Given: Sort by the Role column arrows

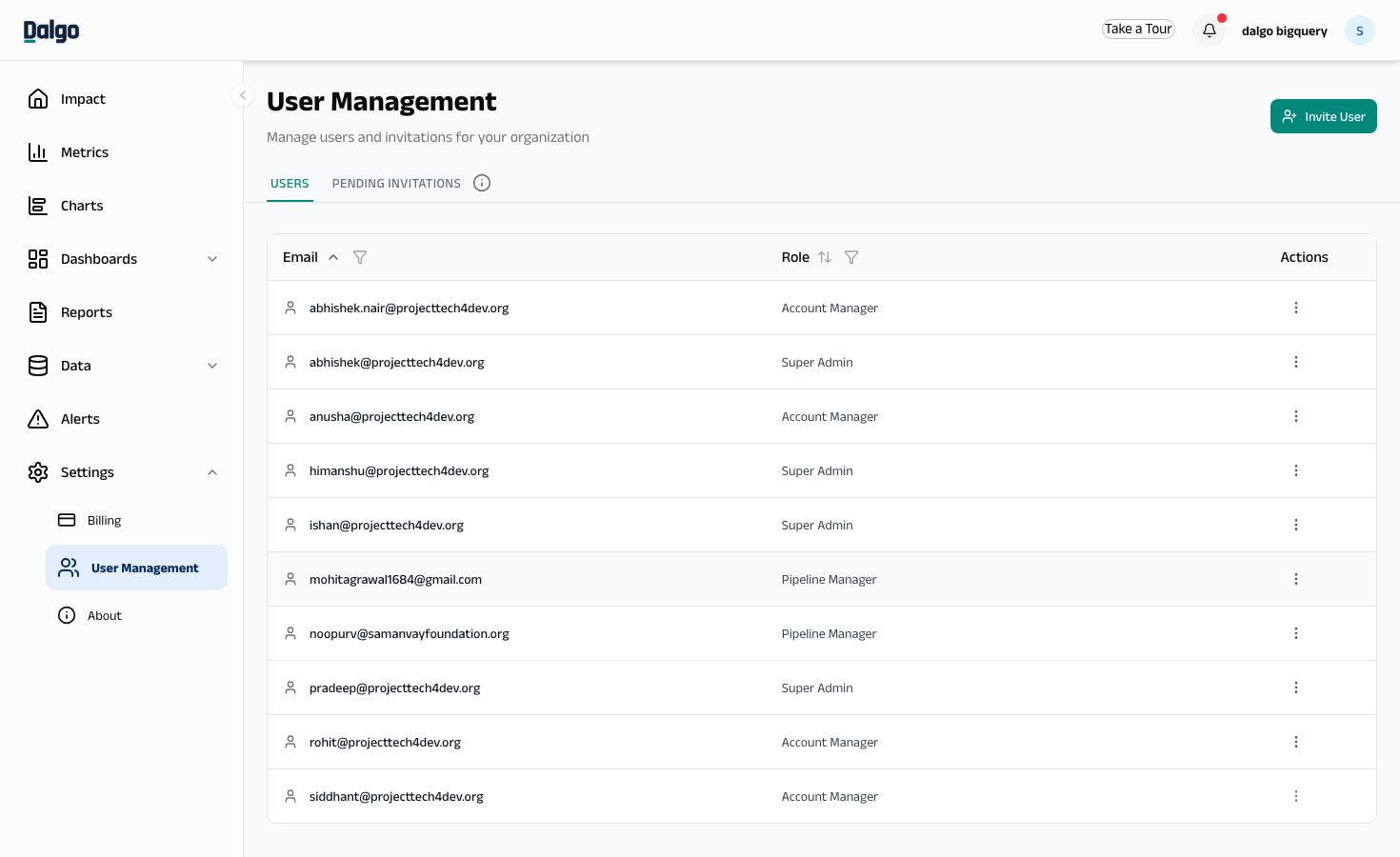Looking at the screenshot, I should (825, 257).
